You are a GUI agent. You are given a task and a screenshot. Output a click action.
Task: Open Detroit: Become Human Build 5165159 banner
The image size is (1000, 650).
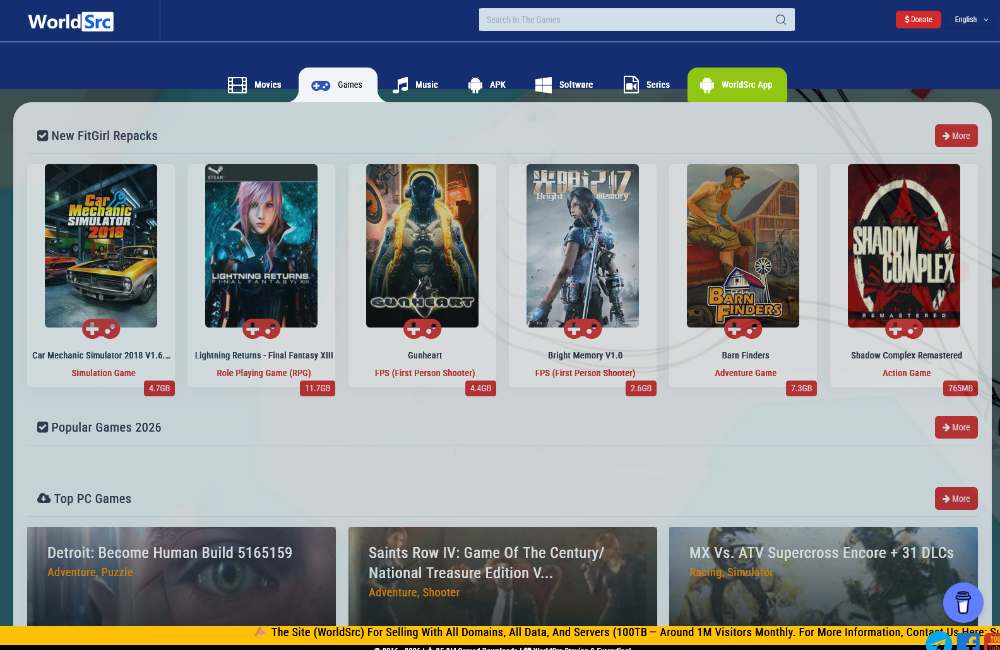[181, 576]
